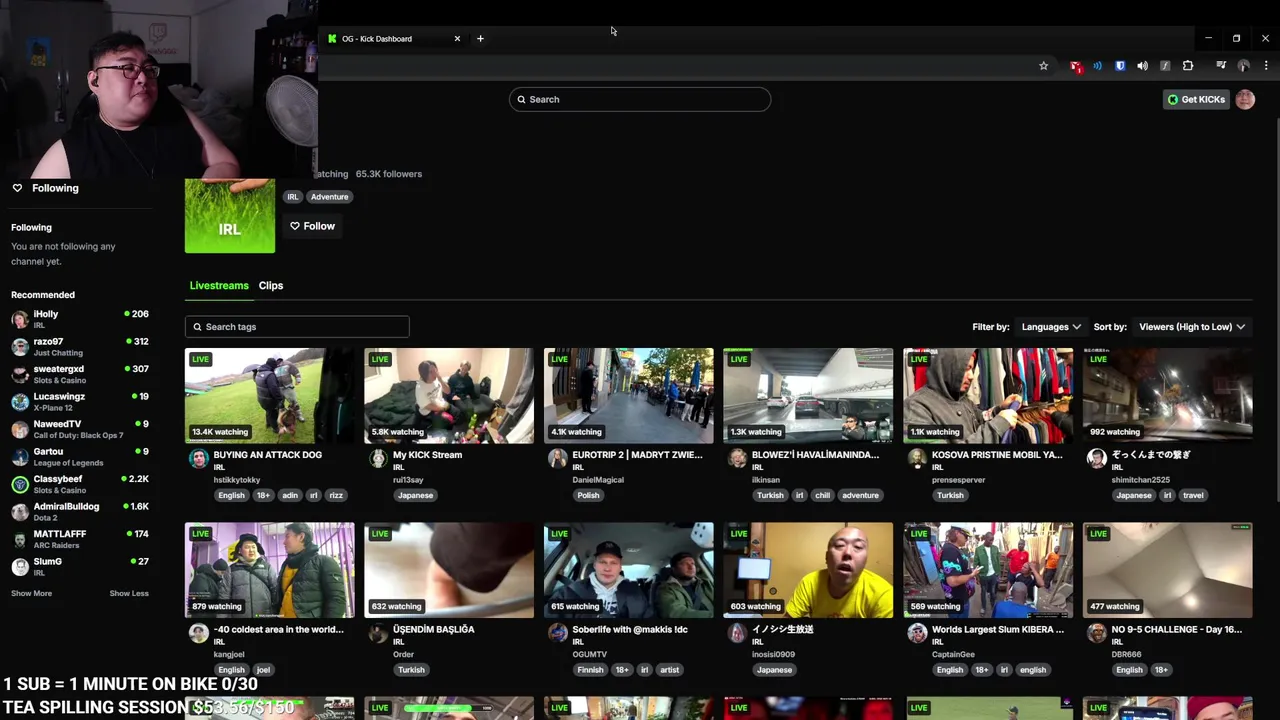This screenshot has width=1280, height=720.
Task: Click the IRL tag pill beside Adventure
Action: (x=293, y=197)
